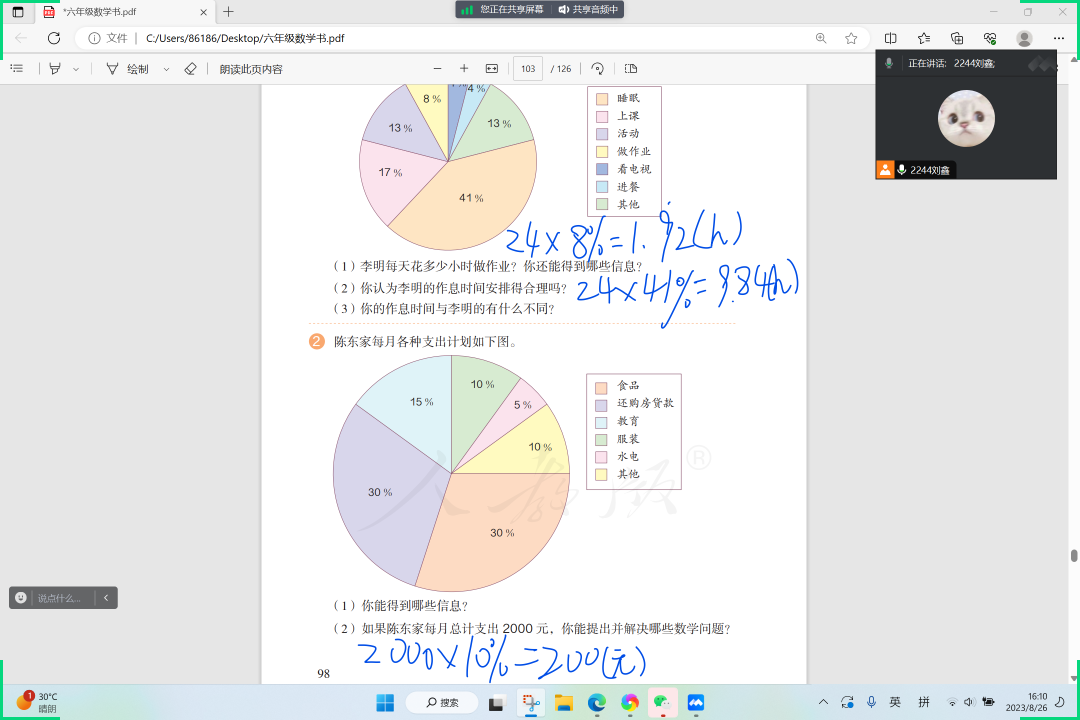Switch to the 六年级数学书.pdf tab
Viewport: 1080px width, 720px height.
point(120,12)
